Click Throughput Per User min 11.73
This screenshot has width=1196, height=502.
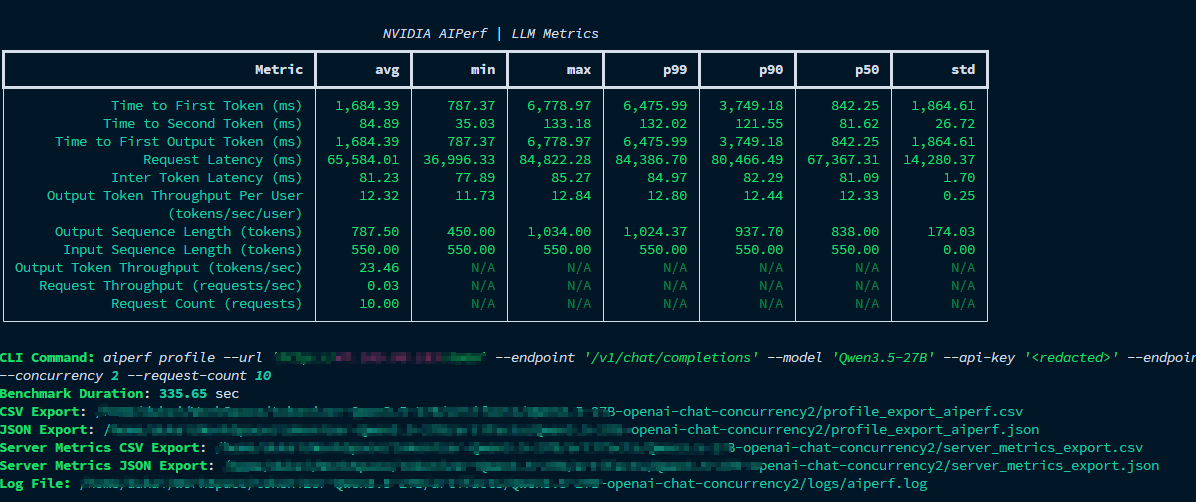click(475, 195)
